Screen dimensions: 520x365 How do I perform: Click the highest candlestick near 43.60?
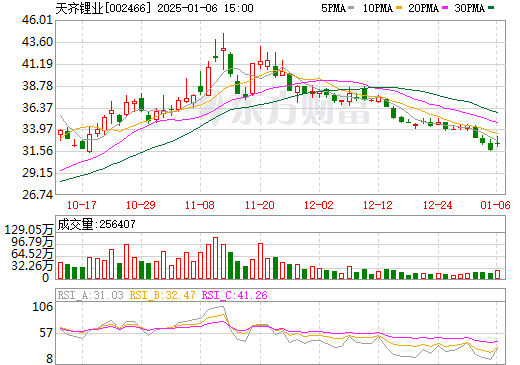[223, 51]
